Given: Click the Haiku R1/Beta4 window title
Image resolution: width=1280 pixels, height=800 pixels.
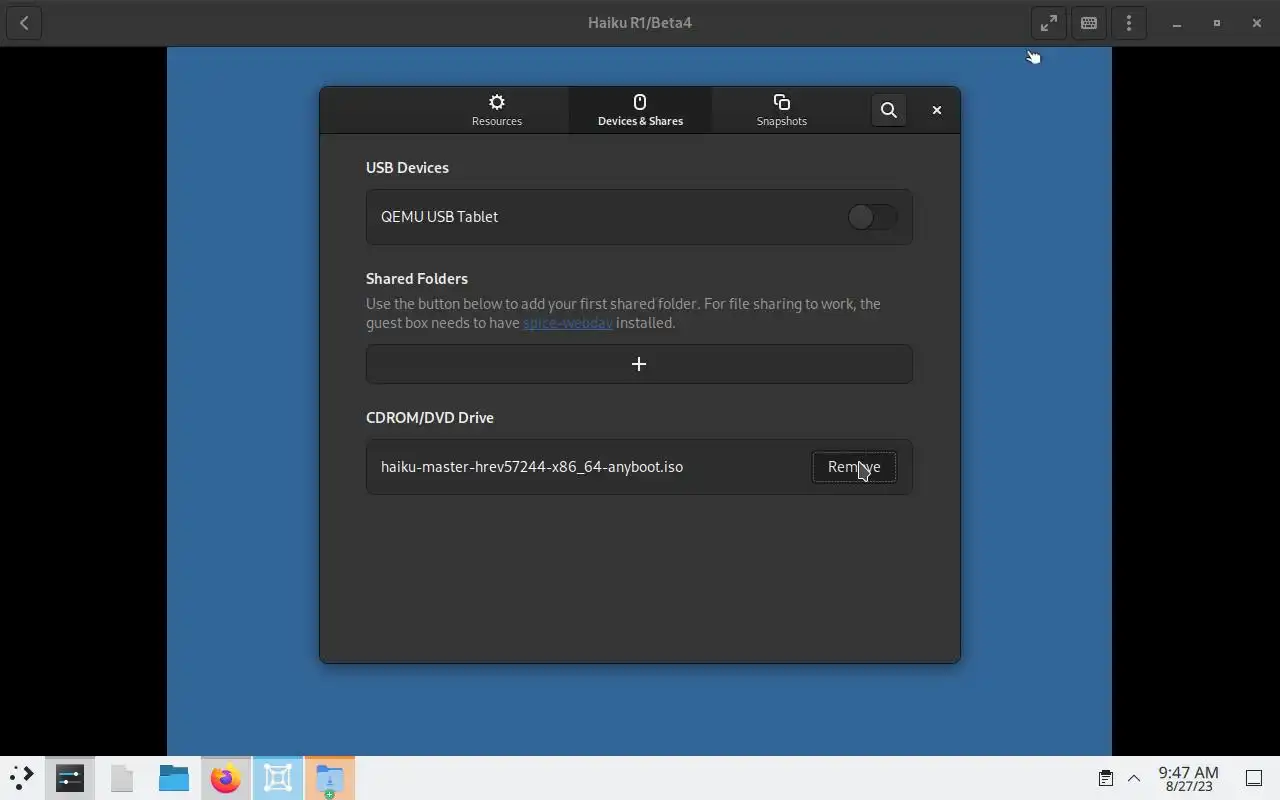Looking at the screenshot, I should [640, 23].
